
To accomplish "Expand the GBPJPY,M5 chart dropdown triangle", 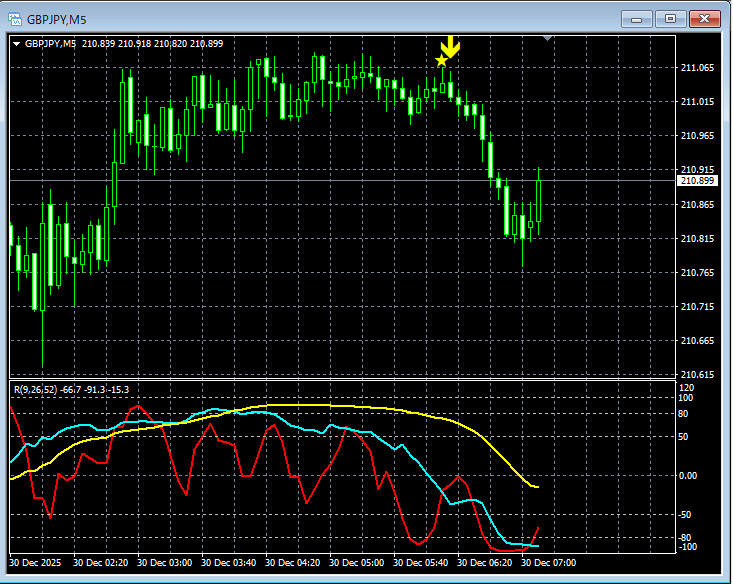I will pos(17,44).
